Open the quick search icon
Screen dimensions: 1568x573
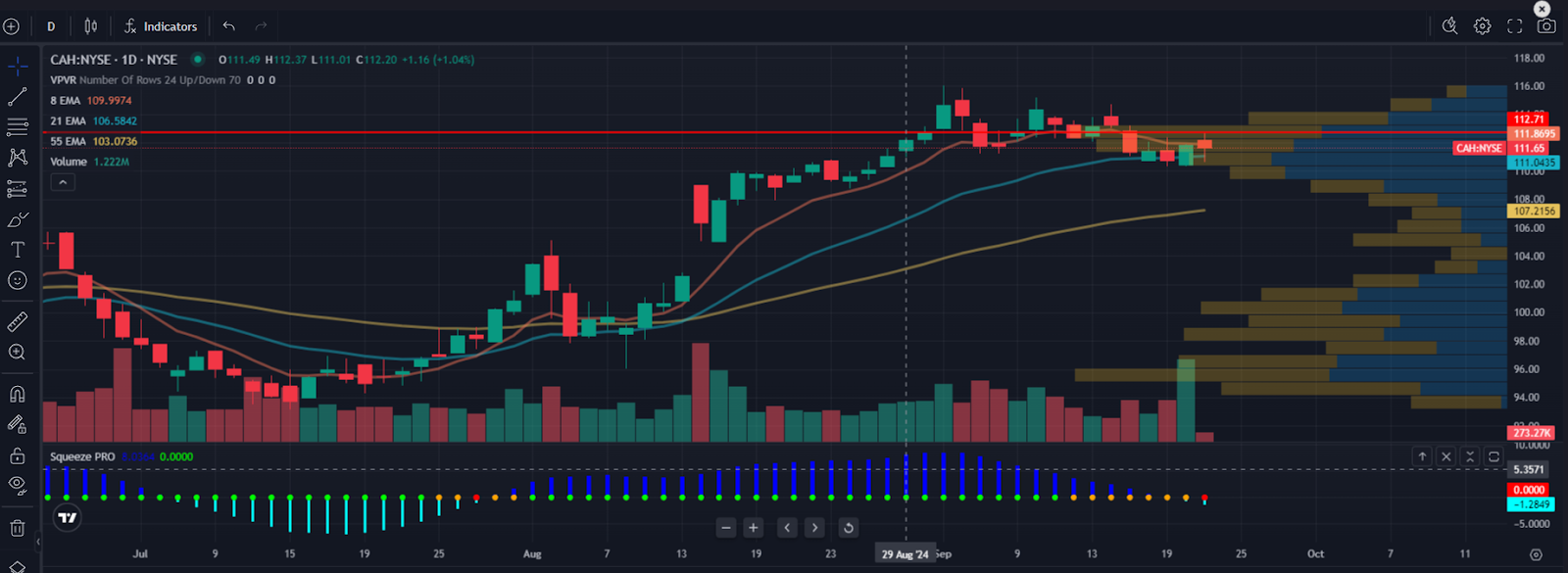(1450, 26)
